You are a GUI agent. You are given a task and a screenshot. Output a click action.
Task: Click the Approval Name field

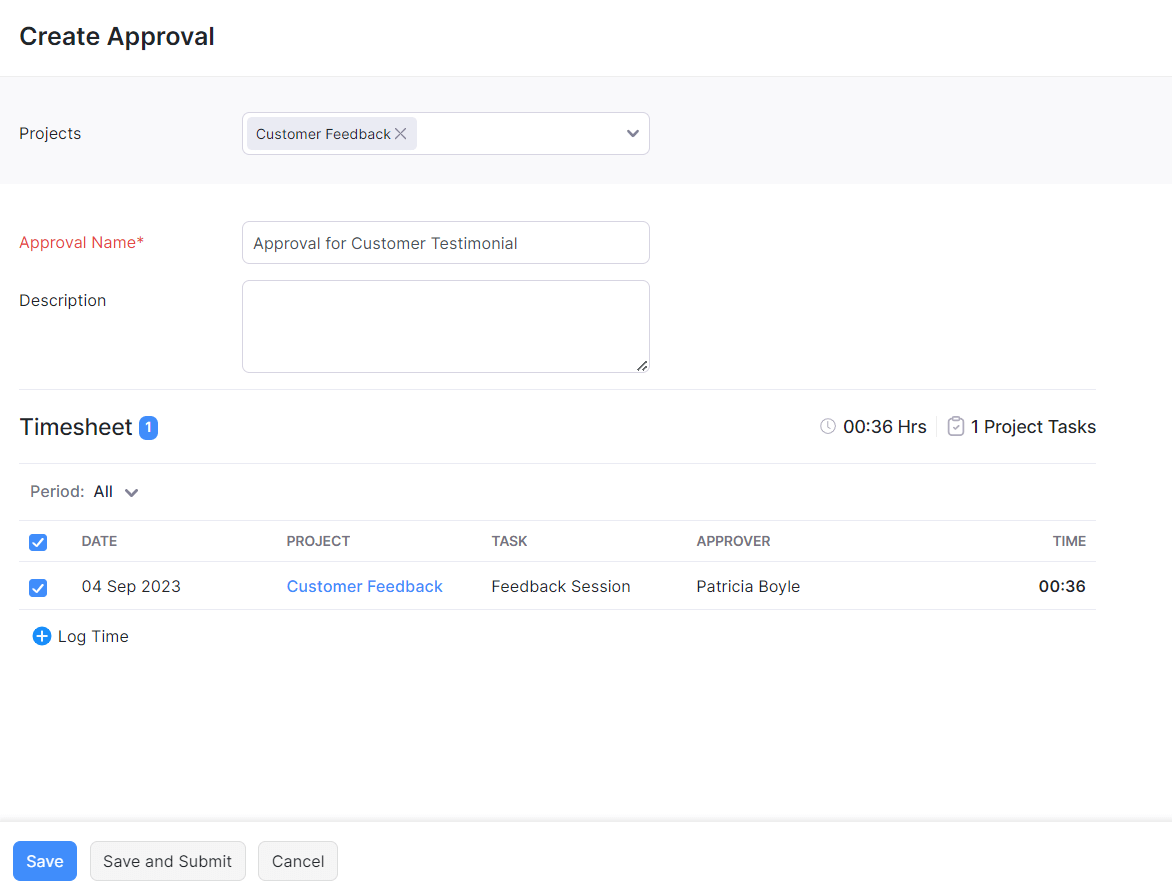tap(445, 242)
